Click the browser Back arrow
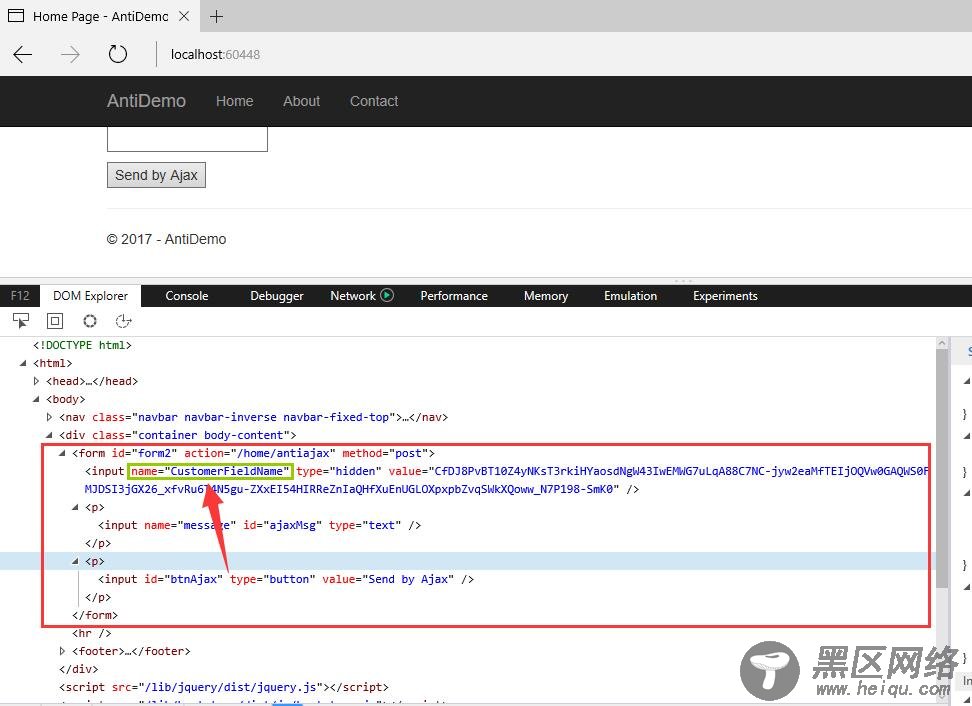This screenshot has width=972, height=706. pos(22,55)
